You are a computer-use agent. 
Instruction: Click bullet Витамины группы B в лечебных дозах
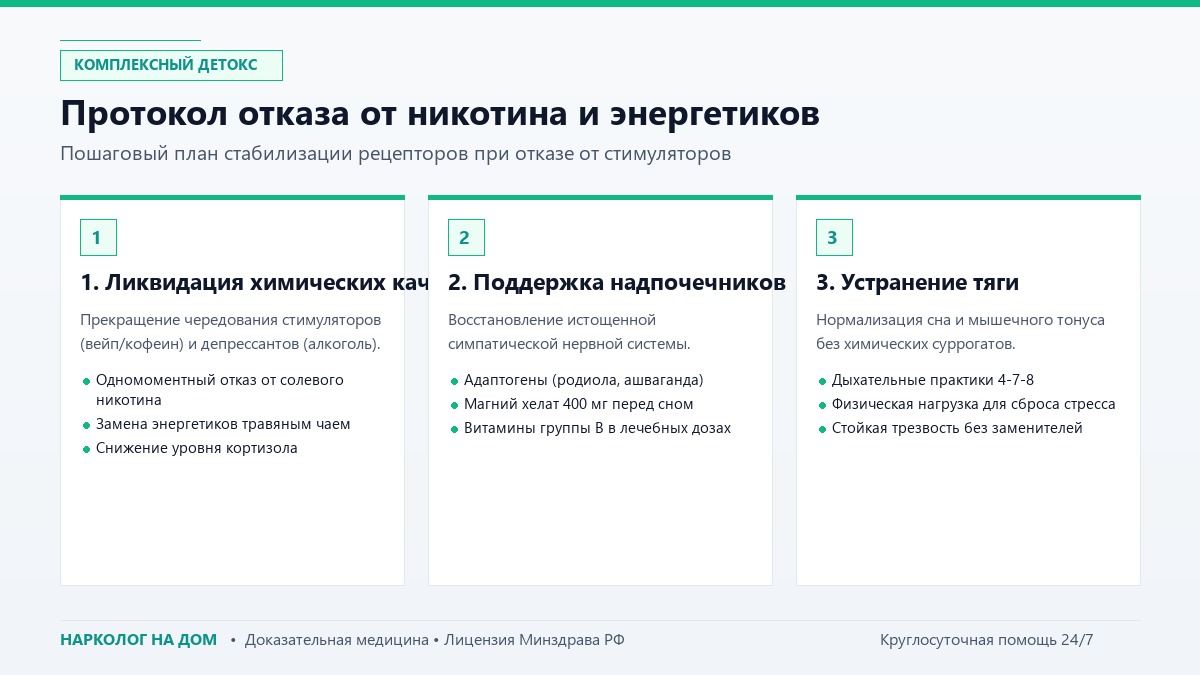point(598,428)
